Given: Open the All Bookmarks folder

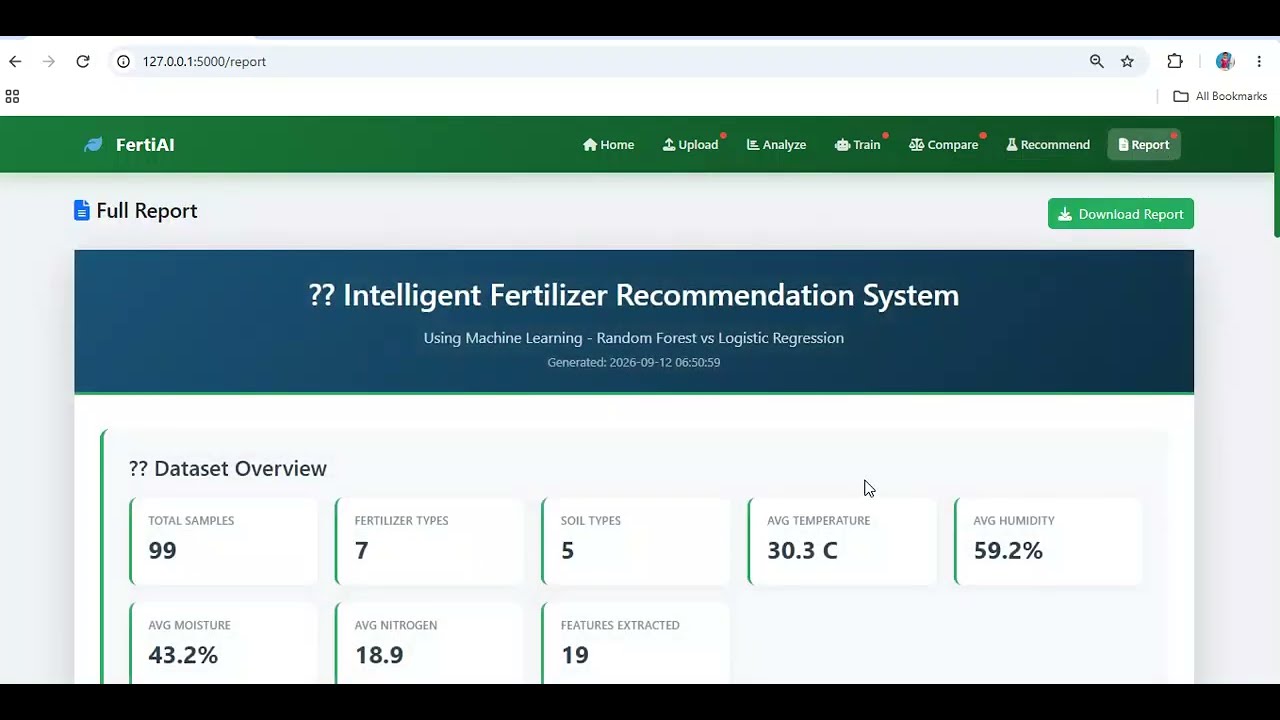Looking at the screenshot, I should pyautogui.click(x=1220, y=96).
